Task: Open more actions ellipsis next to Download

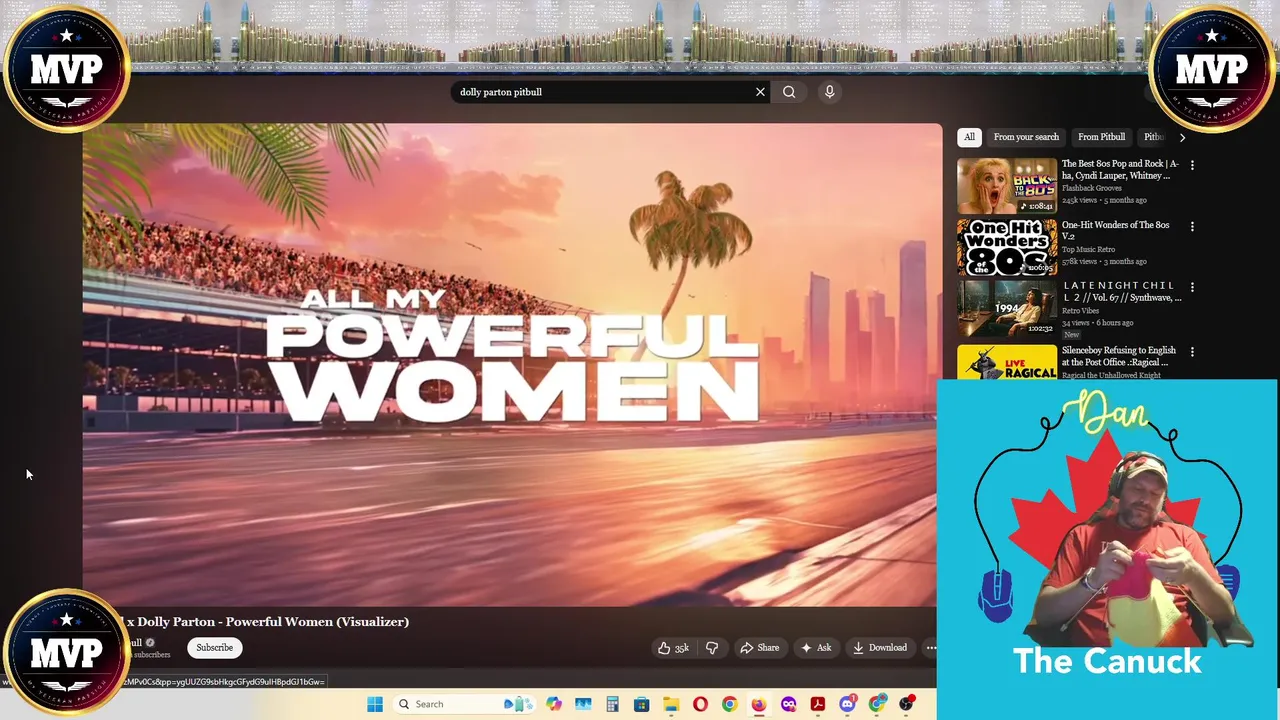Action: click(931, 648)
